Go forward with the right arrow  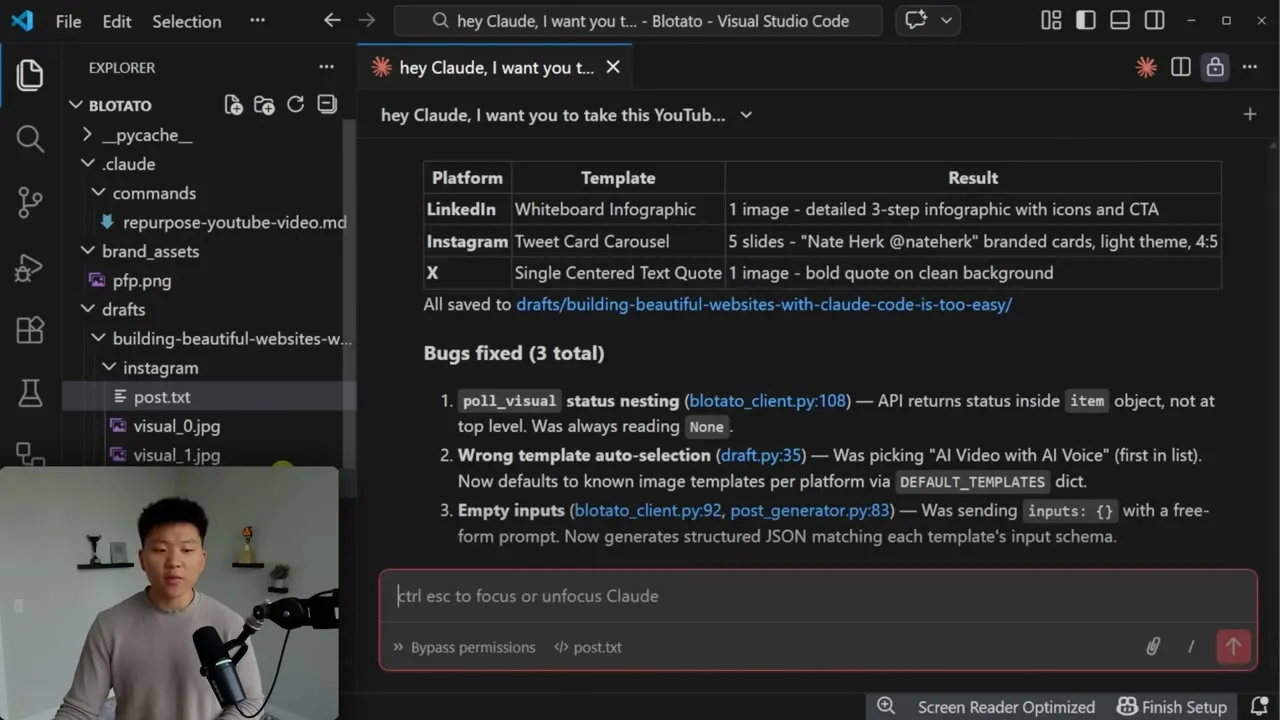tap(367, 20)
